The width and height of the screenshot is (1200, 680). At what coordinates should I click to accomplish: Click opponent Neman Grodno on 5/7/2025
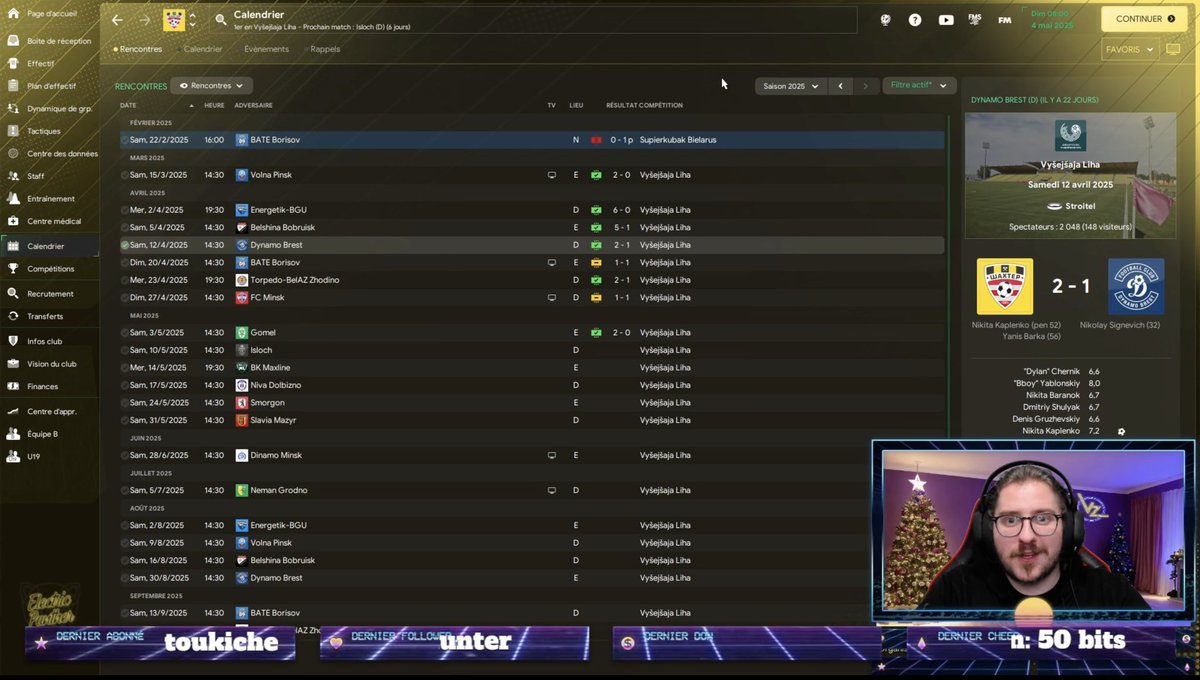tap(279, 490)
